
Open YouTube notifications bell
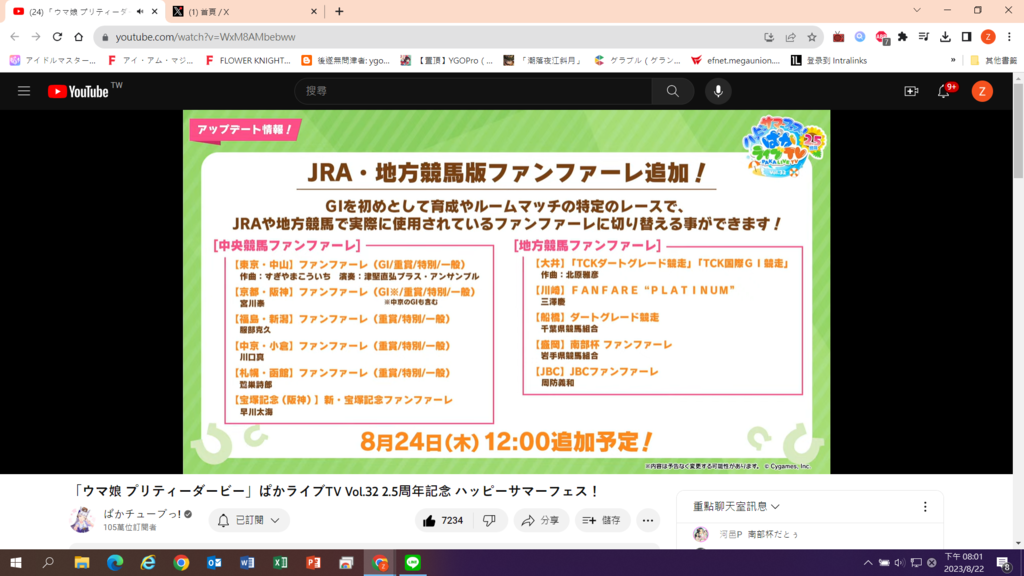click(944, 91)
